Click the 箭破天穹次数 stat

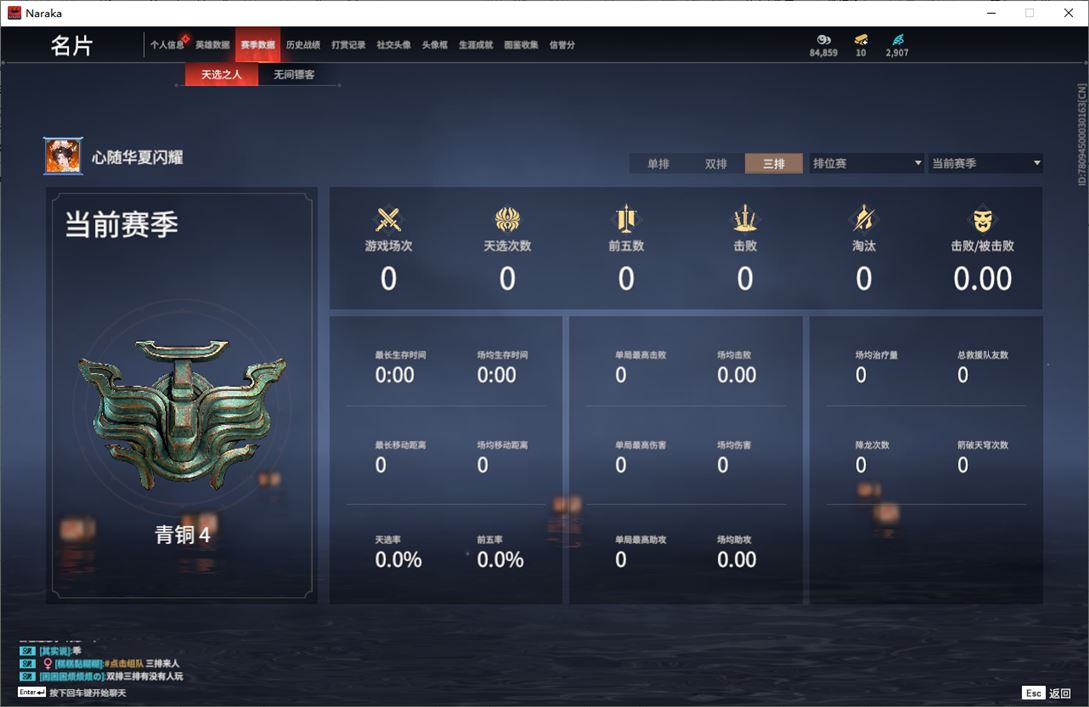coord(983,458)
